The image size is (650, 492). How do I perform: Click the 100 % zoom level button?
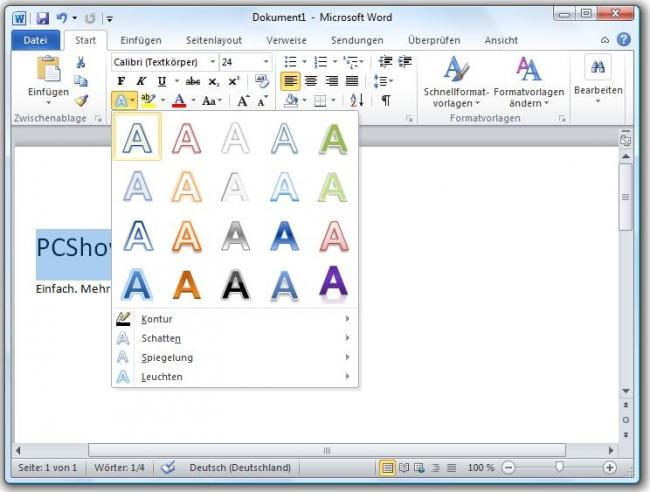481,468
